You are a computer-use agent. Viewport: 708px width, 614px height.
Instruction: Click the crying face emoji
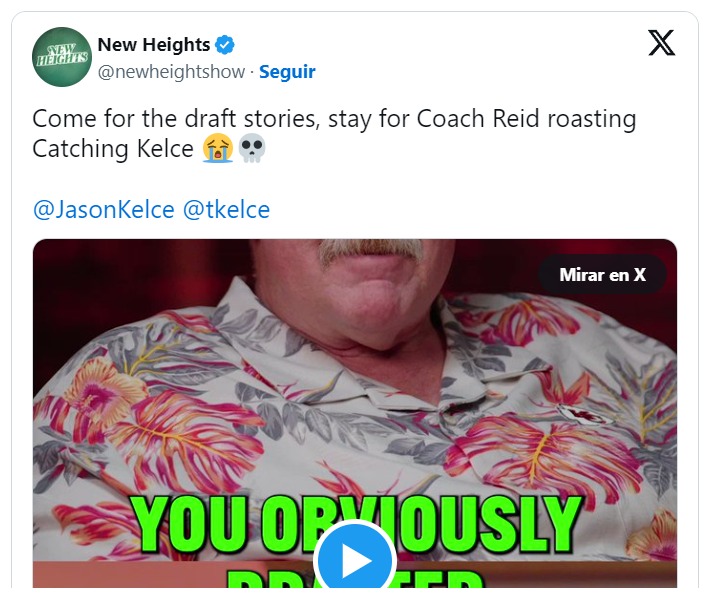tap(218, 148)
